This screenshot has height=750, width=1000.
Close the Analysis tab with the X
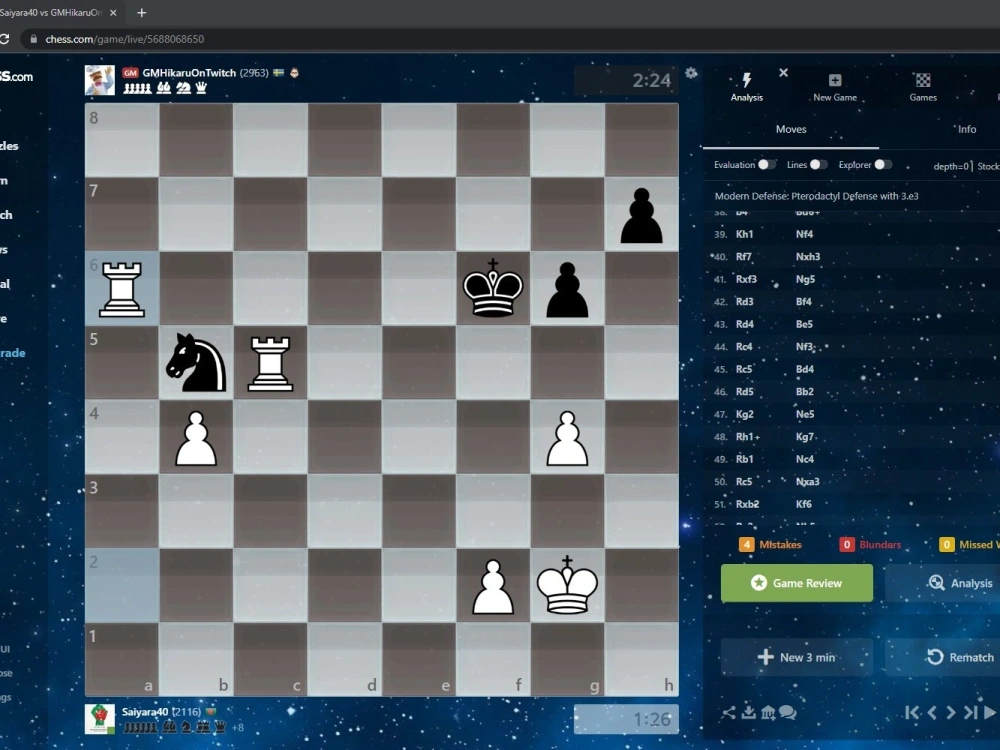(784, 73)
